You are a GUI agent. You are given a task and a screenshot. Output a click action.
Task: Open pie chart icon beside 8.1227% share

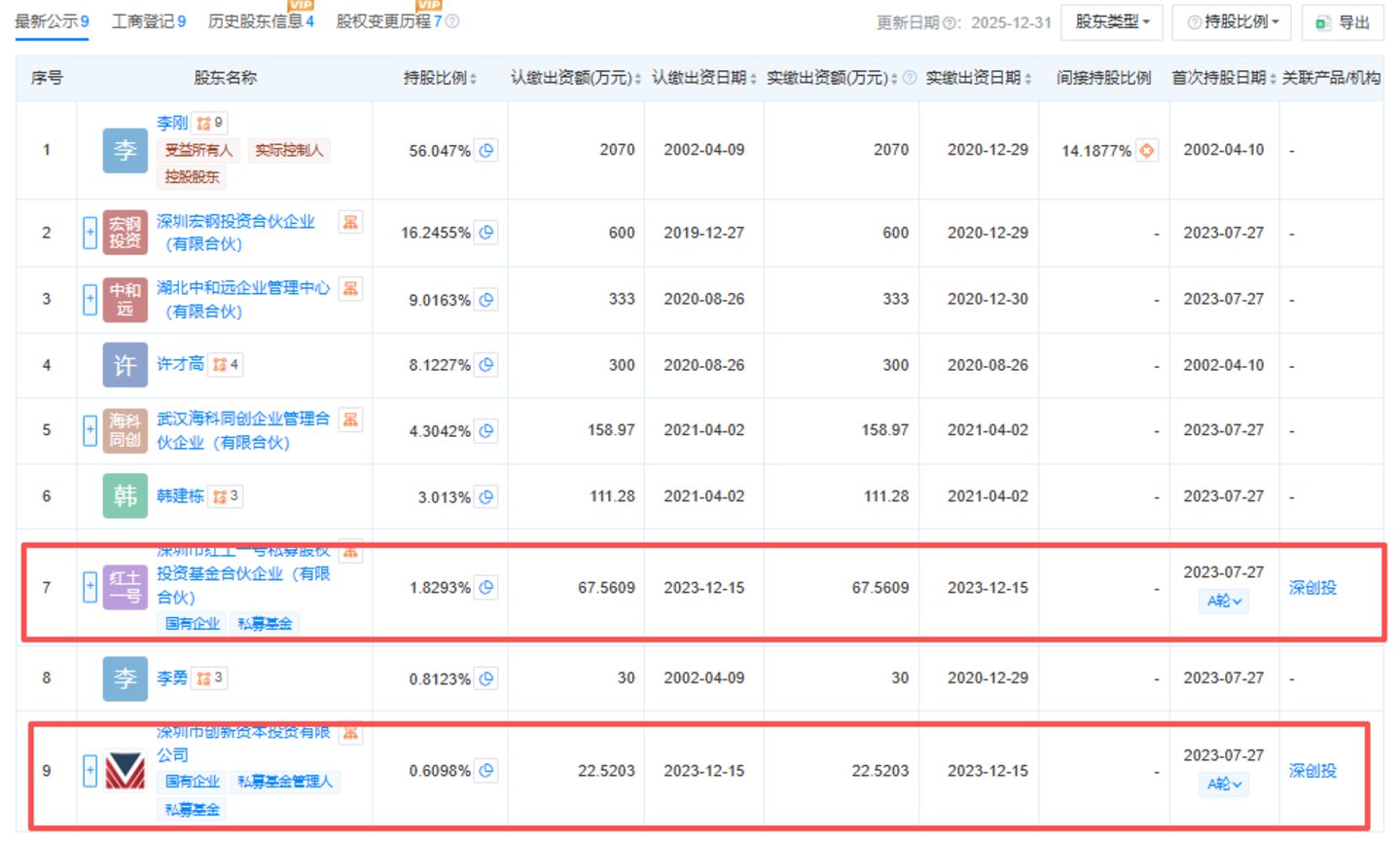(486, 365)
